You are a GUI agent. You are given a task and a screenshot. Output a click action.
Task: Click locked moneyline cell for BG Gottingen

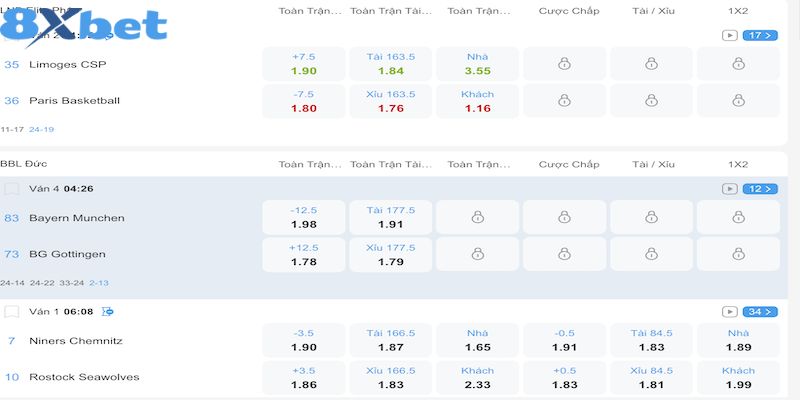478,255
